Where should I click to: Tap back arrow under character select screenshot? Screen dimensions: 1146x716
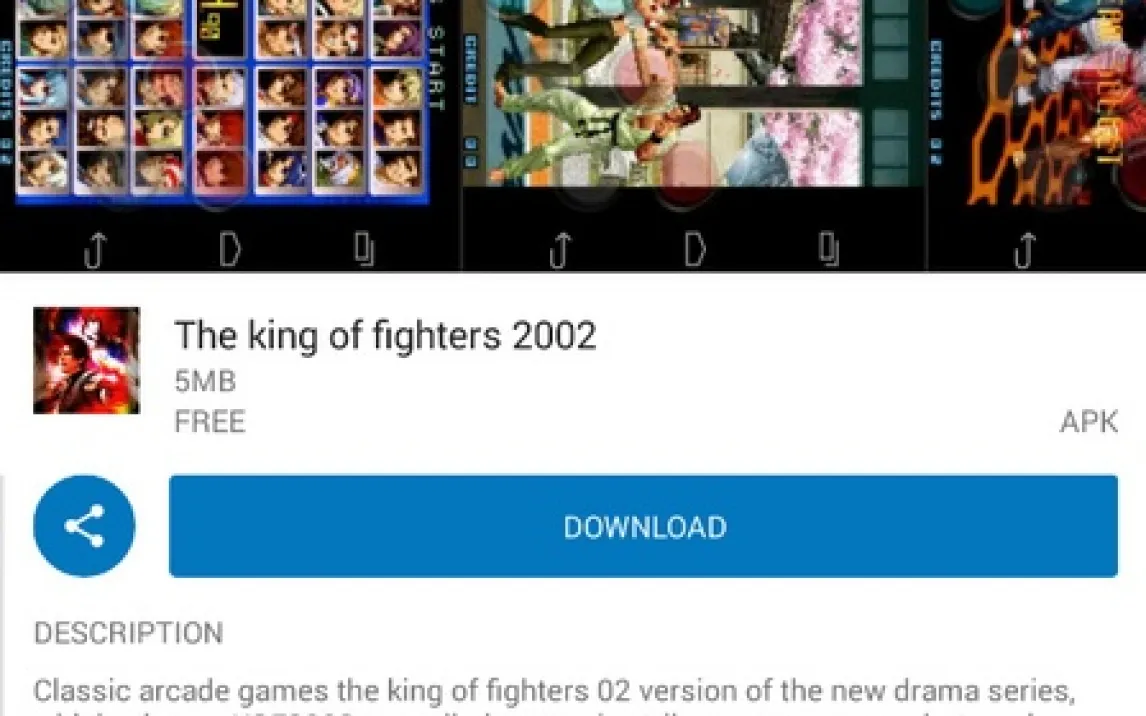click(95, 250)
